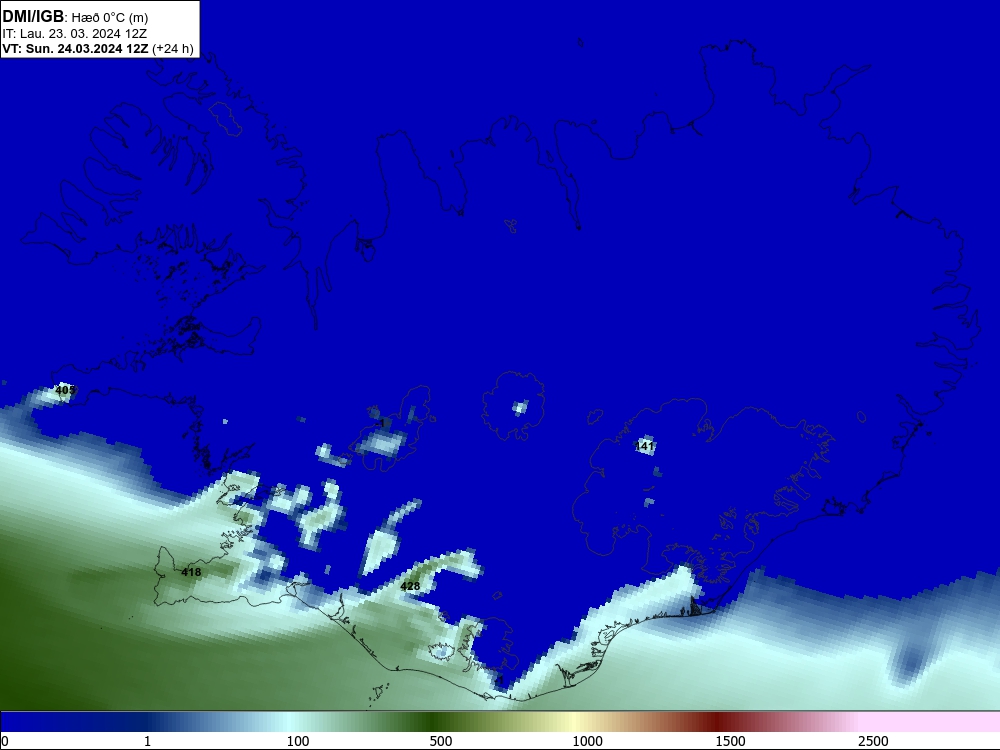Image resolution: width=1000 pixels, height=750 pixels.
Task: Click the 418 map value label
Action: (x=191, y=572)
